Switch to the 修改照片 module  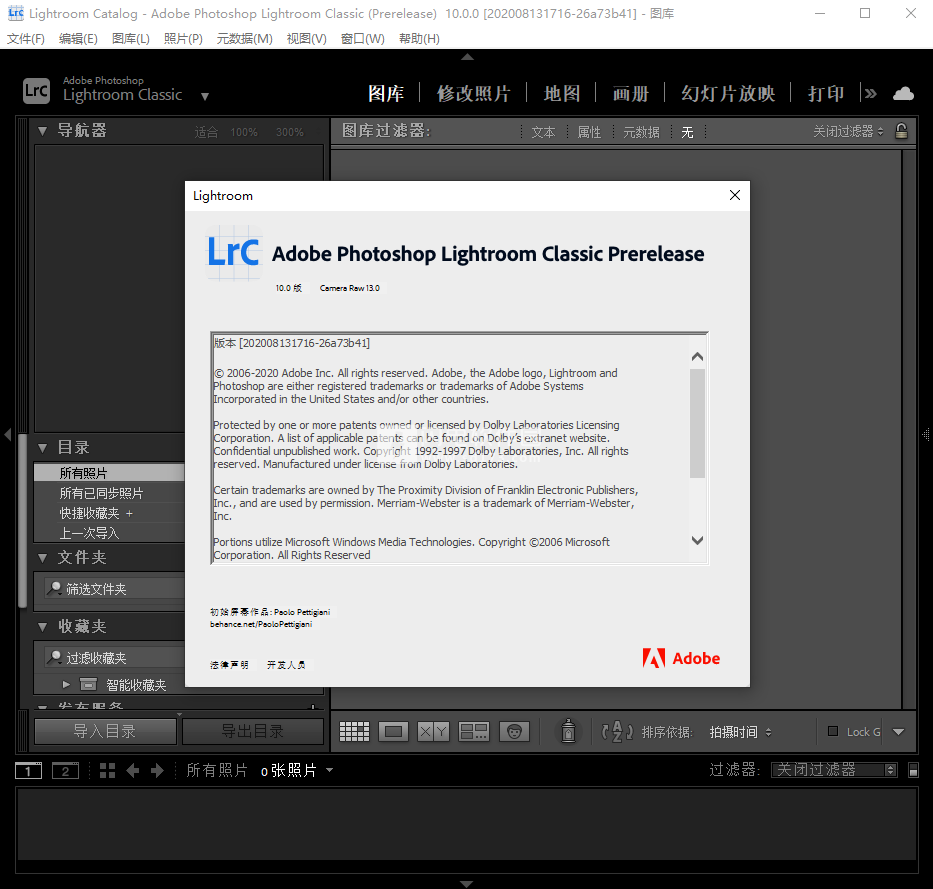tap(474, 93)
